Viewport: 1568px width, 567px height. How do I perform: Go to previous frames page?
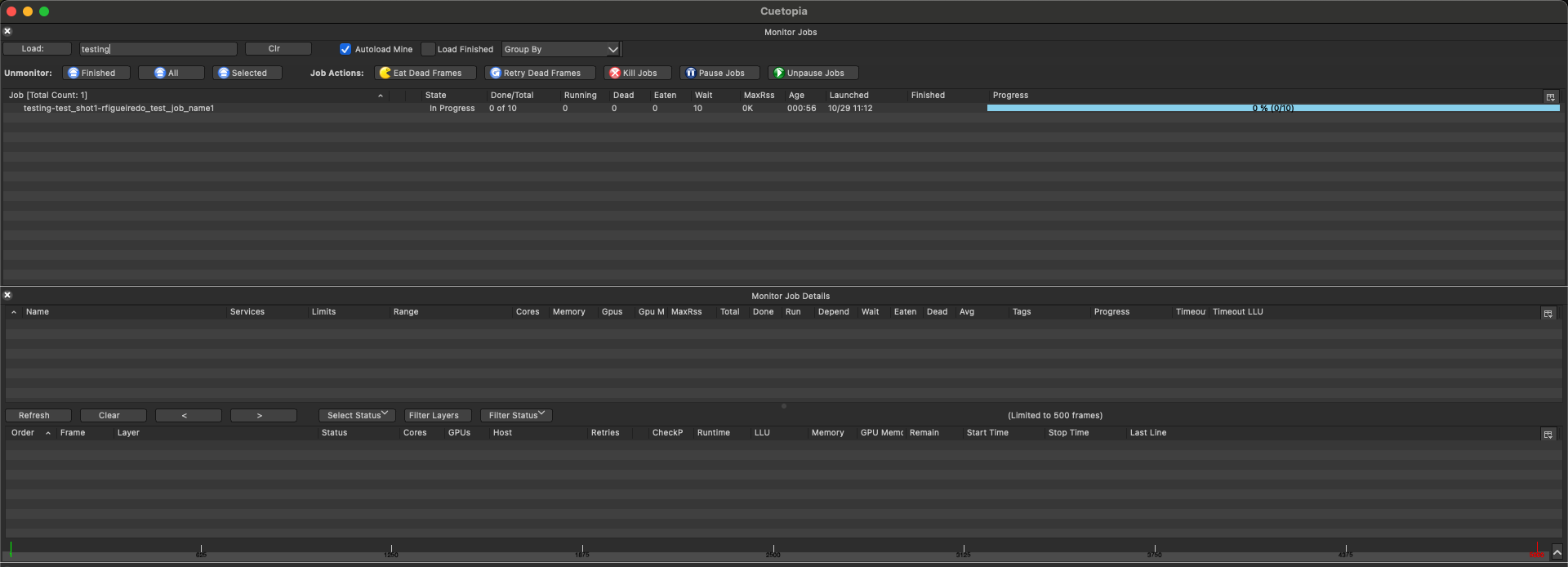tap(188, 415)
